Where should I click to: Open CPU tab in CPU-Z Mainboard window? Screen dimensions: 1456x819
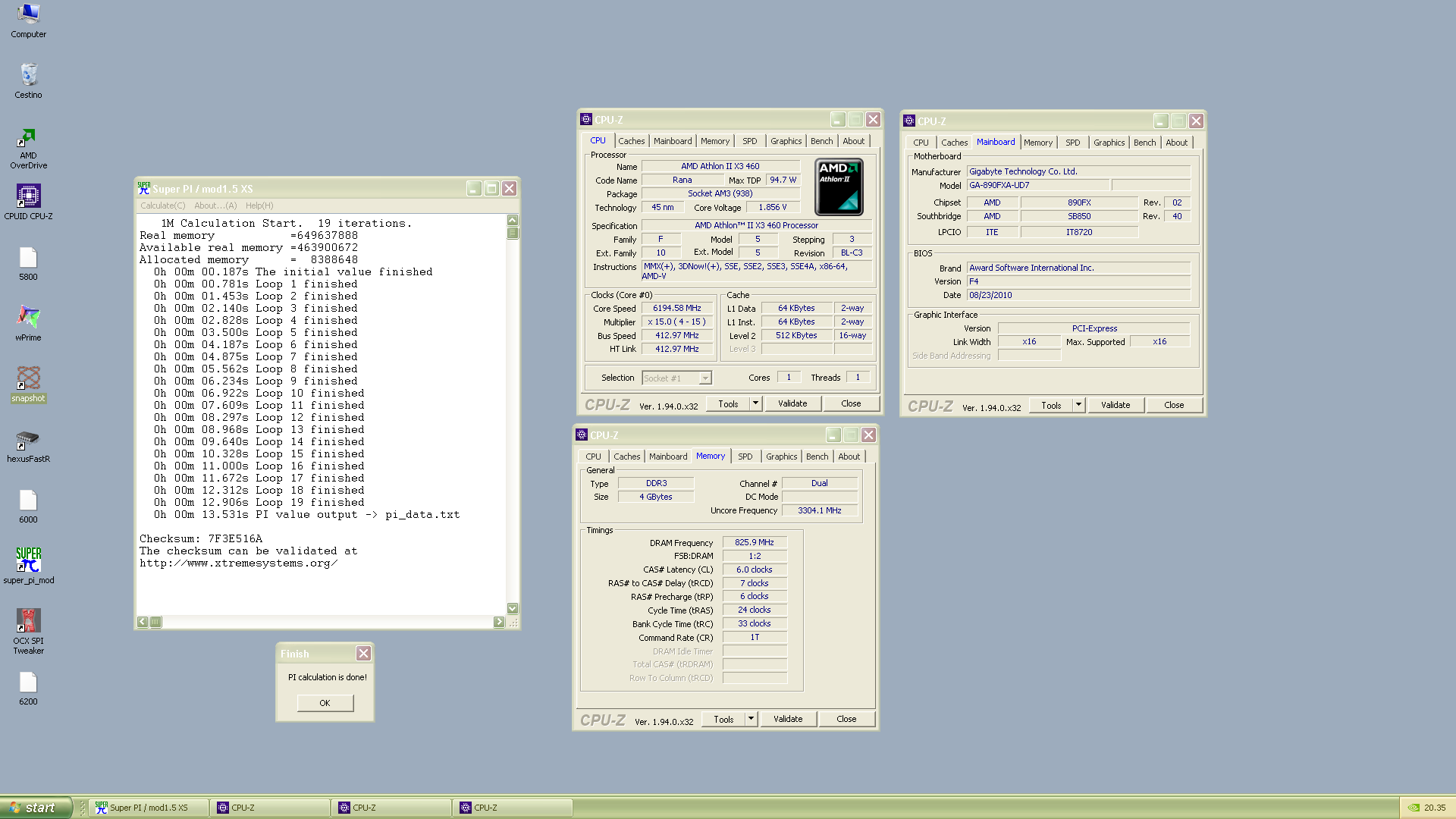tap(921, 143)
